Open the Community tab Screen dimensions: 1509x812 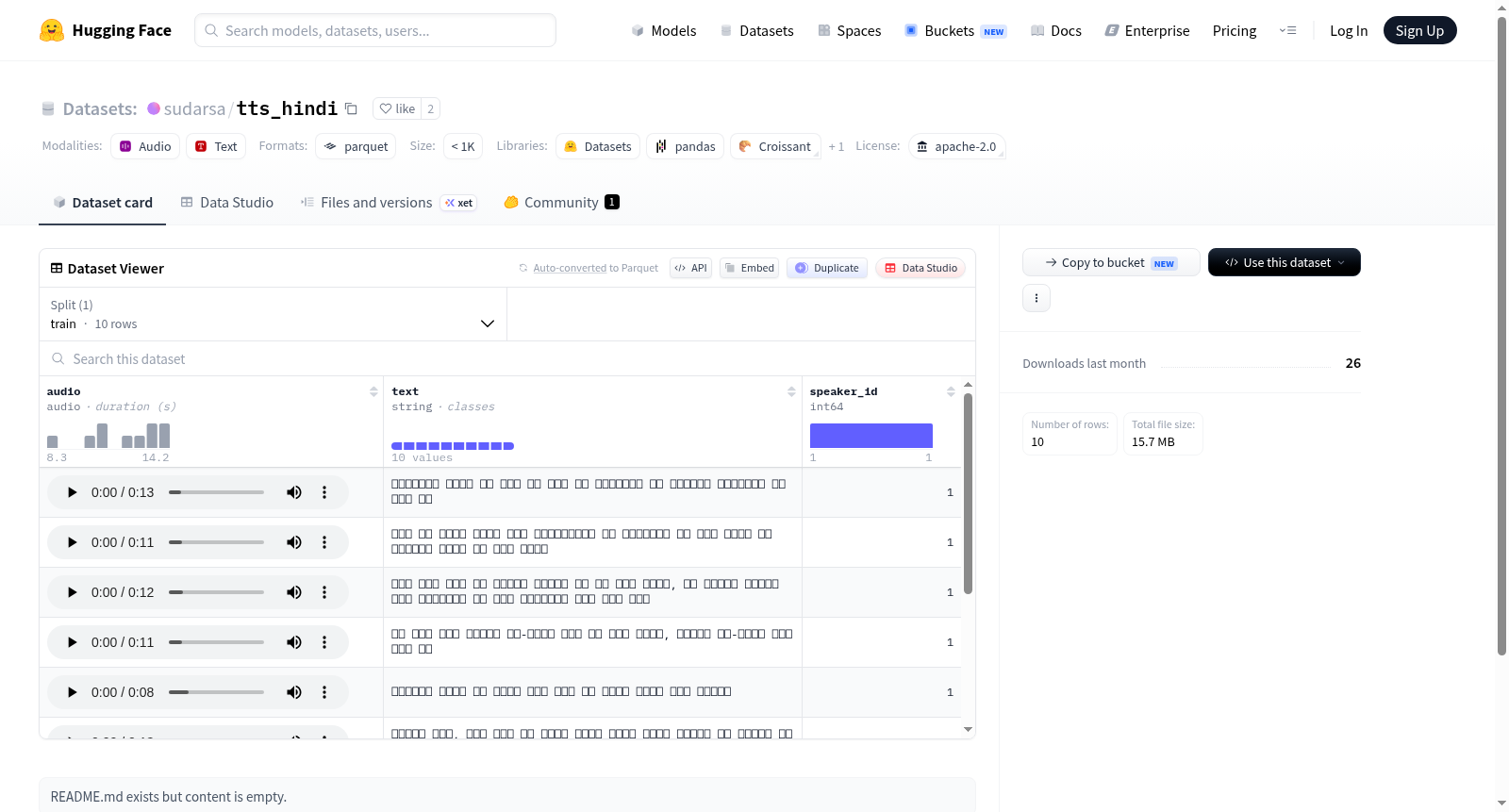click(x=561, y=203)
